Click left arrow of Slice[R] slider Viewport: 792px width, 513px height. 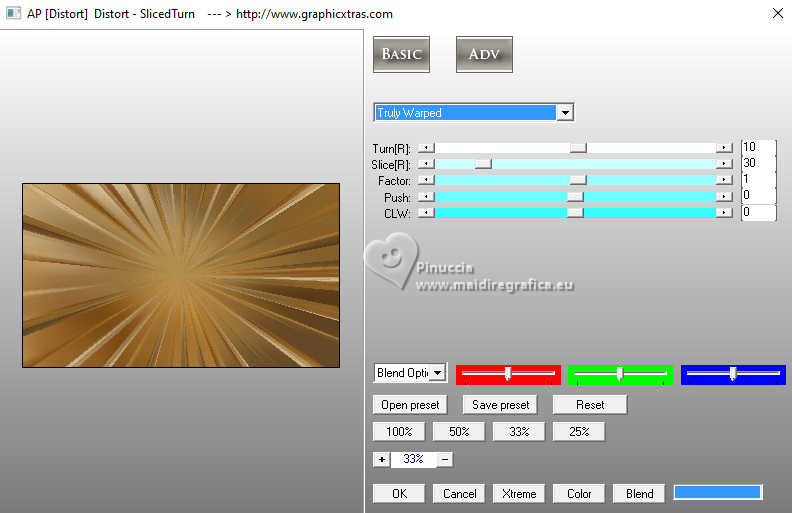(426, 164)
